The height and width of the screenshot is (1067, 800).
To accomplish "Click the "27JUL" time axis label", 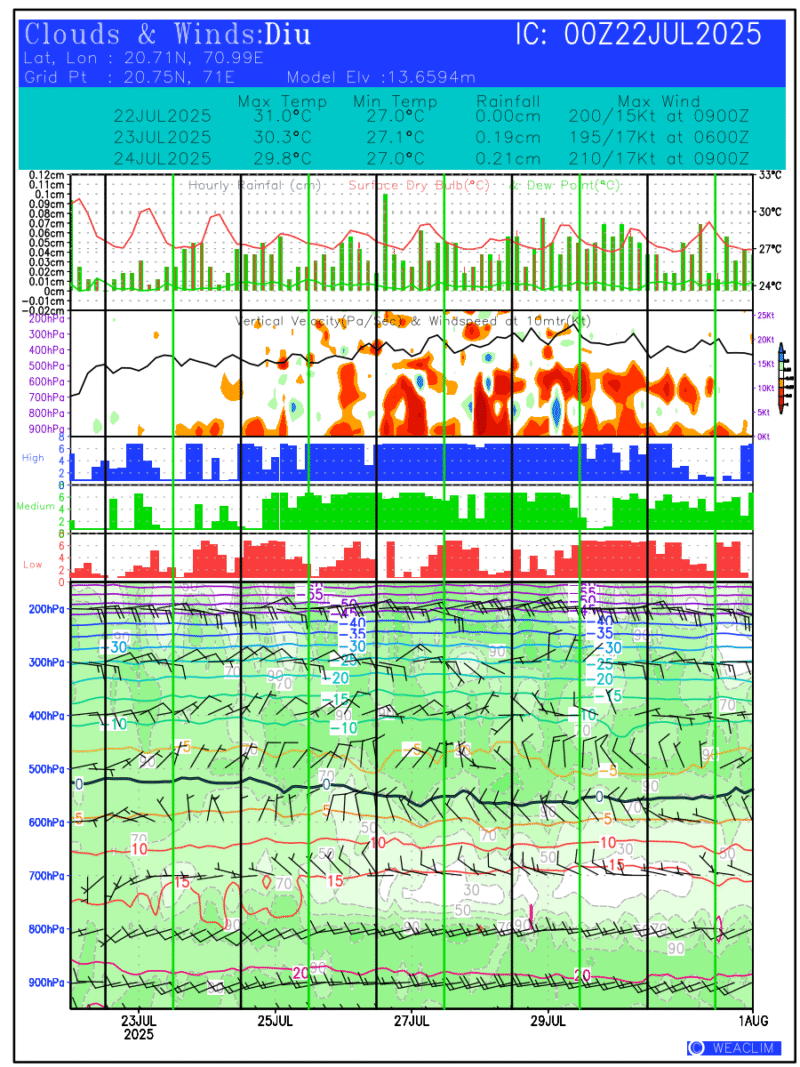I will tap(411, 1021).
